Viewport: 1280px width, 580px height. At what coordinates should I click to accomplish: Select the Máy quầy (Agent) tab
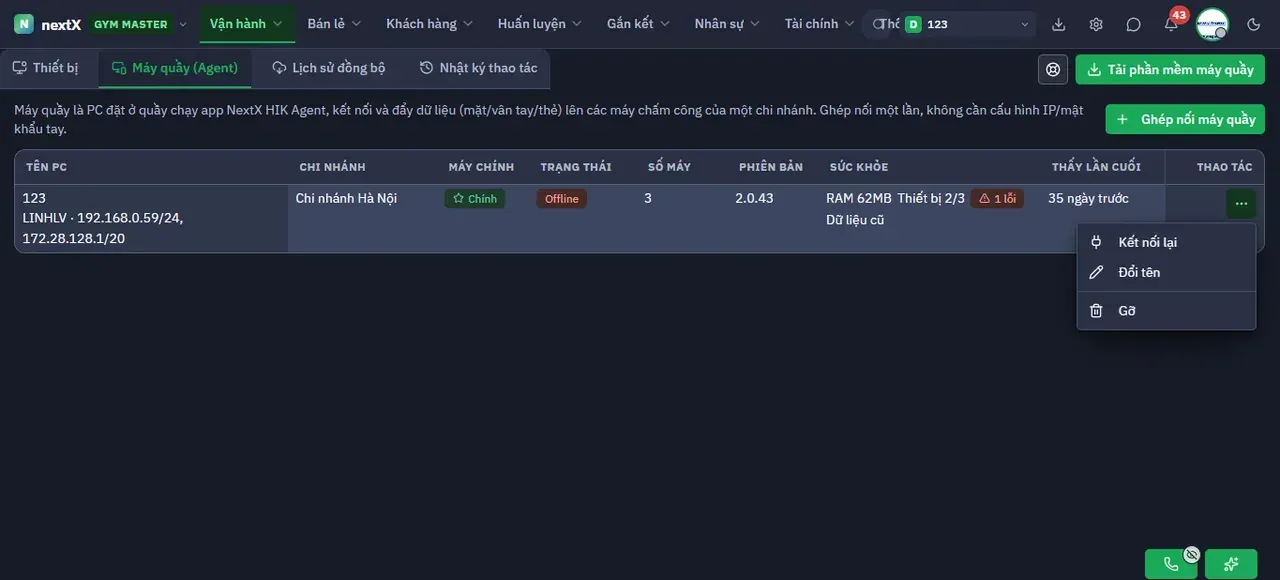pyautogui.click(x=176, y=68)
